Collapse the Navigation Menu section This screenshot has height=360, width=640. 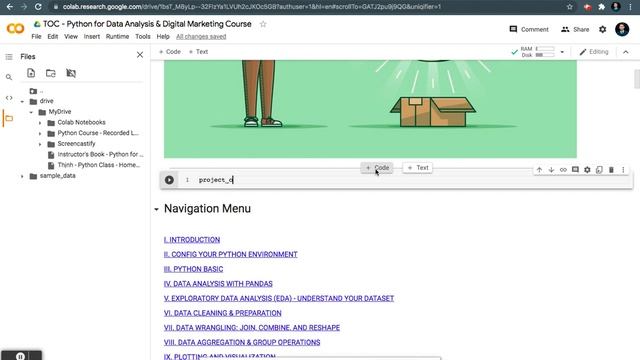tap(156, 209)
